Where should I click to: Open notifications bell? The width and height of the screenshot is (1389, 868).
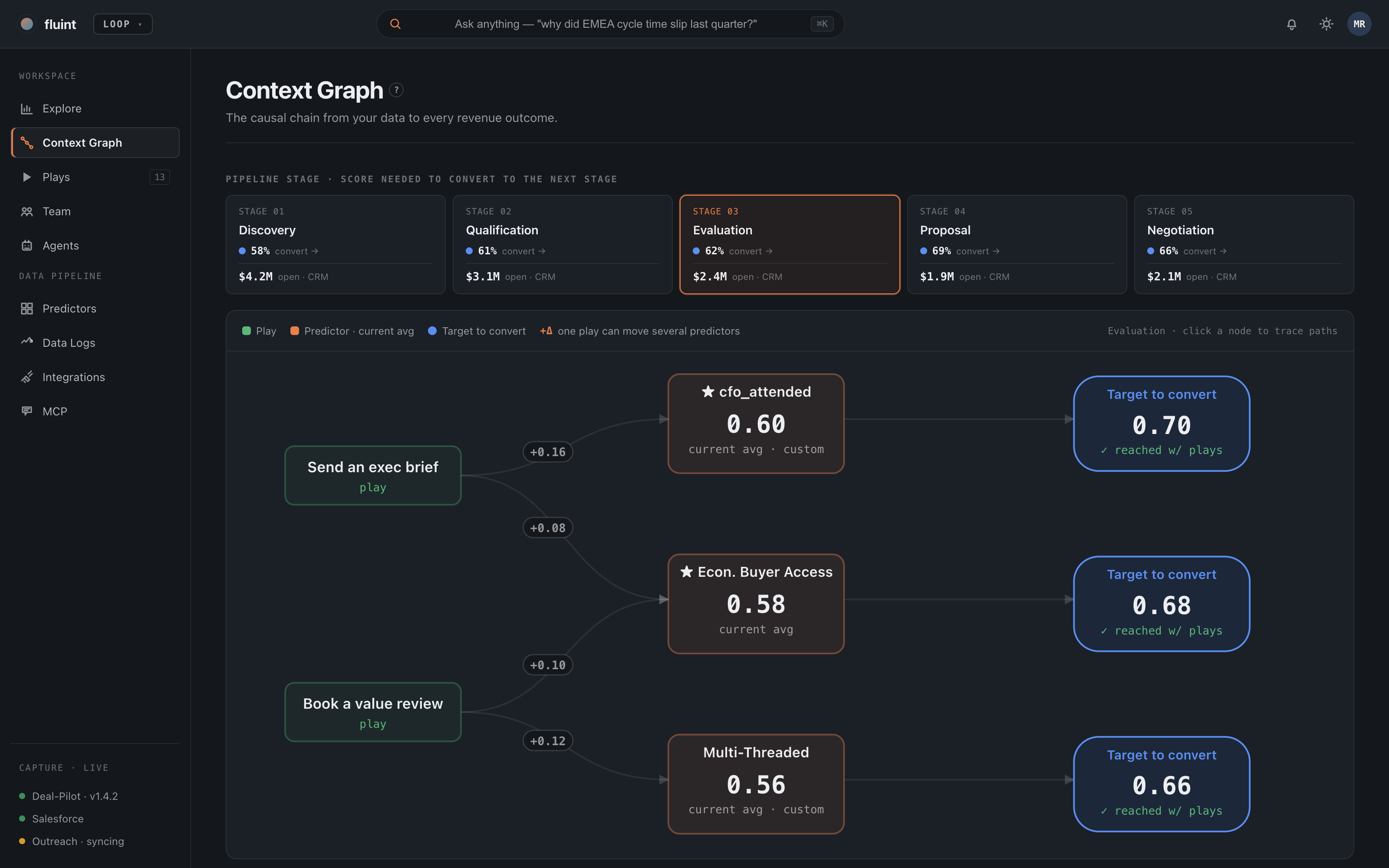coord(1291,24)
